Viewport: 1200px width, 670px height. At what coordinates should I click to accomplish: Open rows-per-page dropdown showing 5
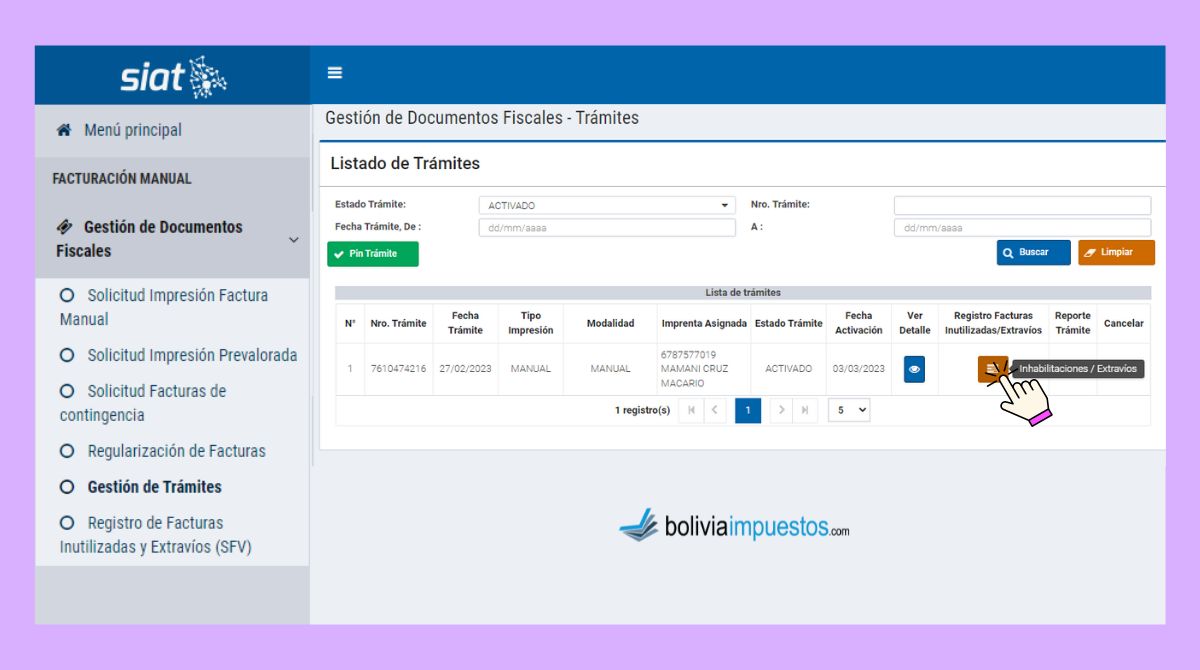click(849, 410)
